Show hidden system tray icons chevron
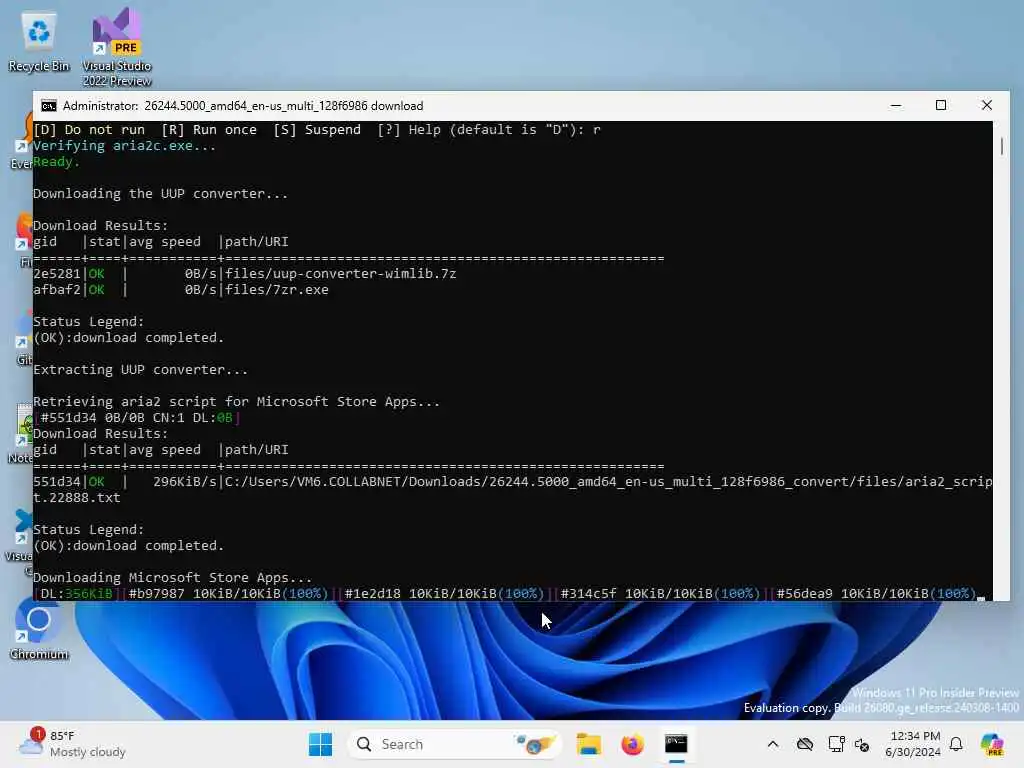 pyautogui.click(x=773, y=744)
